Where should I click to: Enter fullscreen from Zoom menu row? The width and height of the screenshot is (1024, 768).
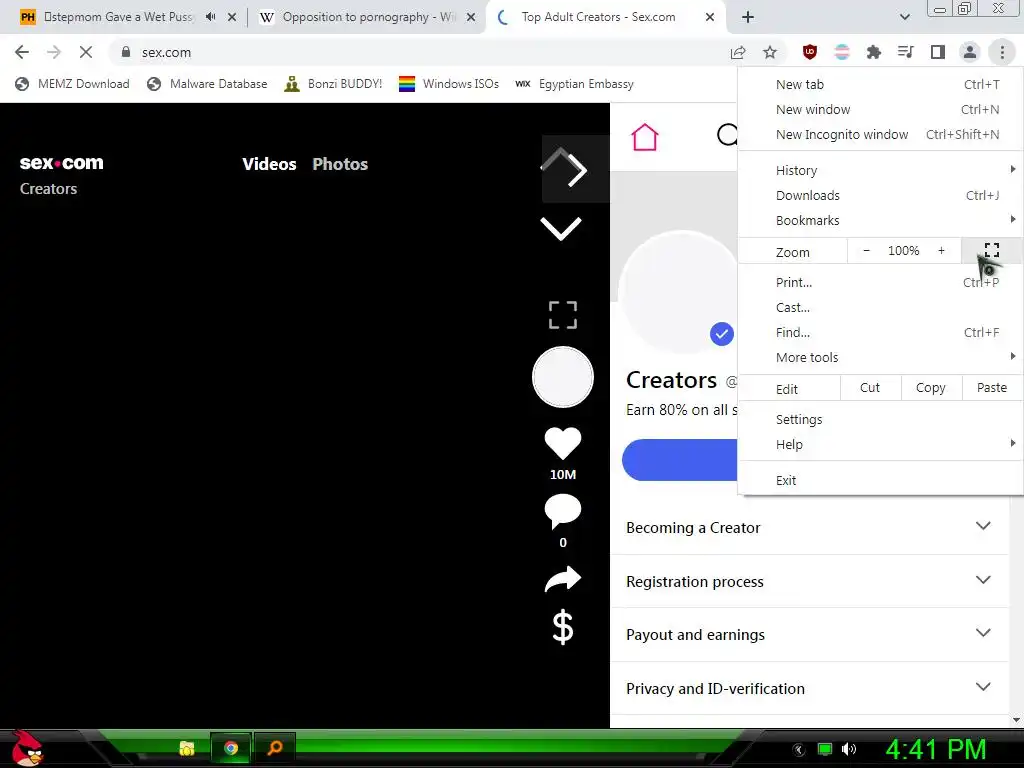click(992, 250)
